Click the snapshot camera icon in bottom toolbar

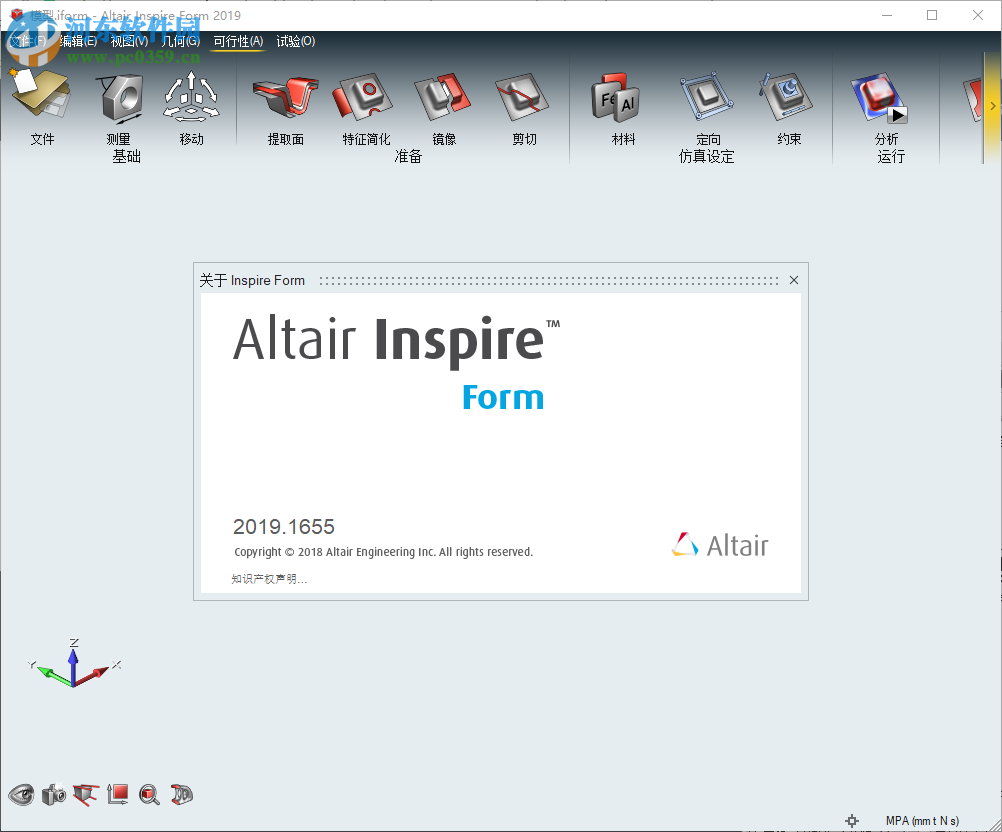(53, 795)
